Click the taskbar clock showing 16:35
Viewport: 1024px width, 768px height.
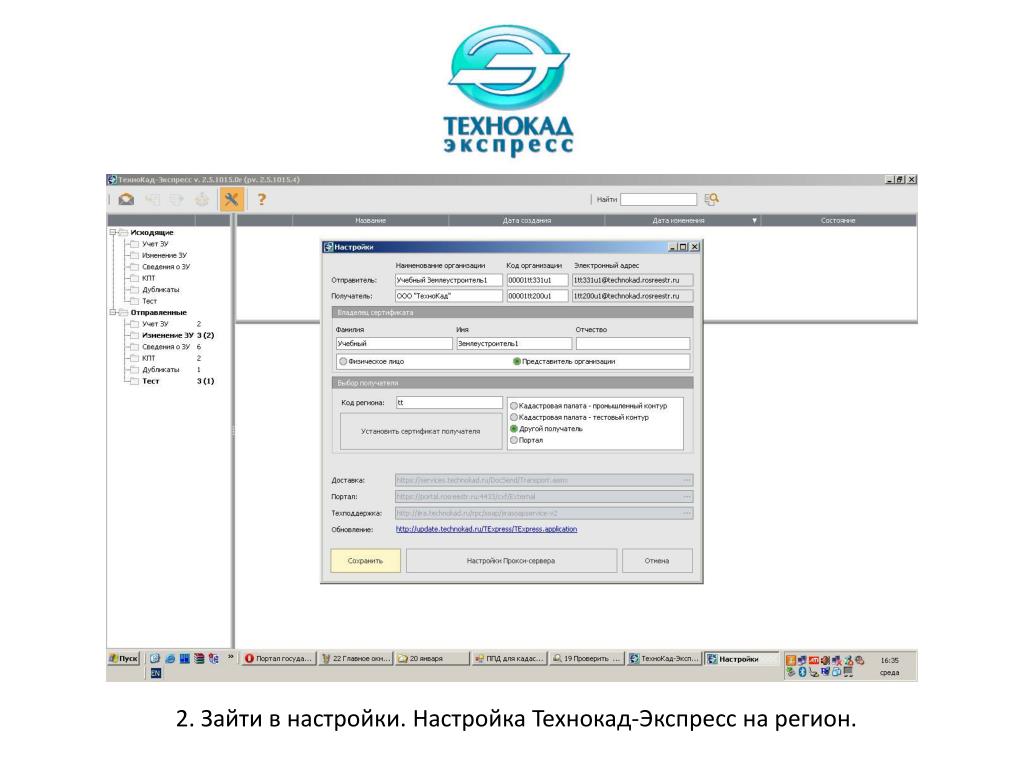tap(889, 660)
